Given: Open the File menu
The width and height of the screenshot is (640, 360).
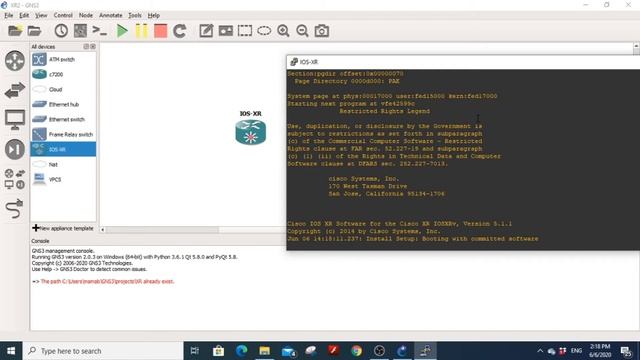Looking at the screenshot, I should click(9, 16).
